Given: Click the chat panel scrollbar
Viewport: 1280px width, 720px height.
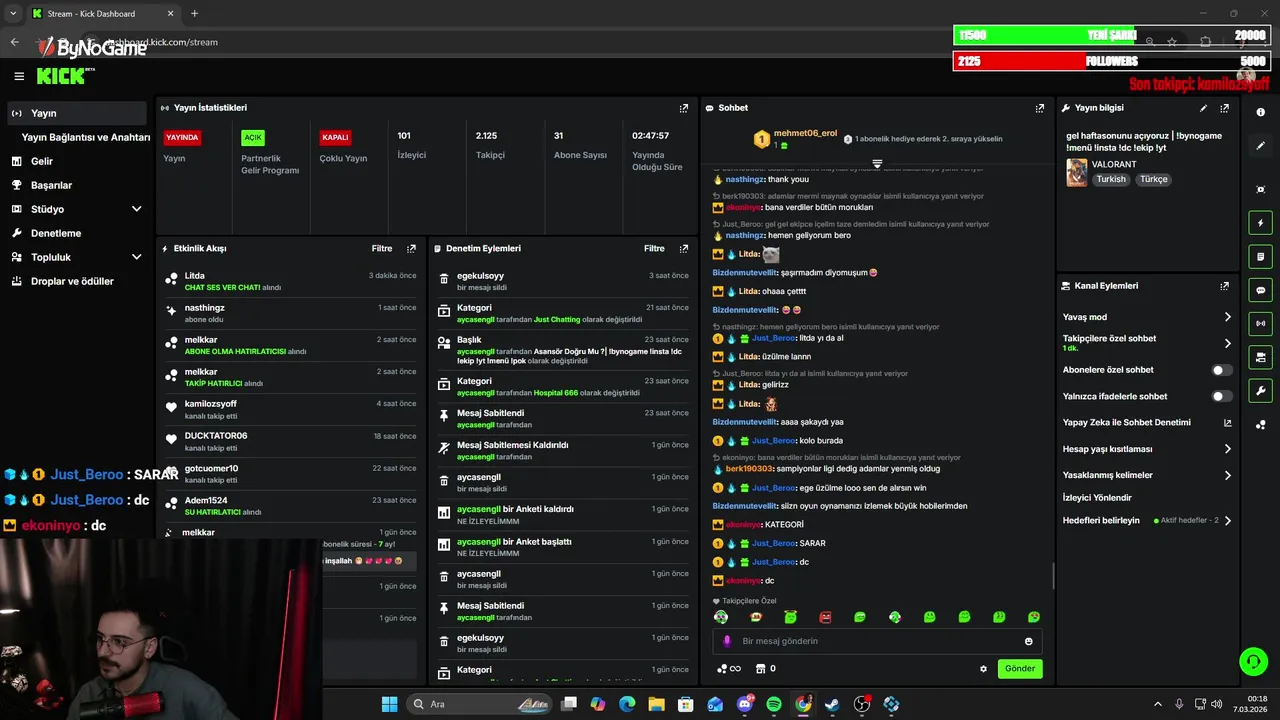Looking at the screenshot, I should click(x=1053, y=576).
